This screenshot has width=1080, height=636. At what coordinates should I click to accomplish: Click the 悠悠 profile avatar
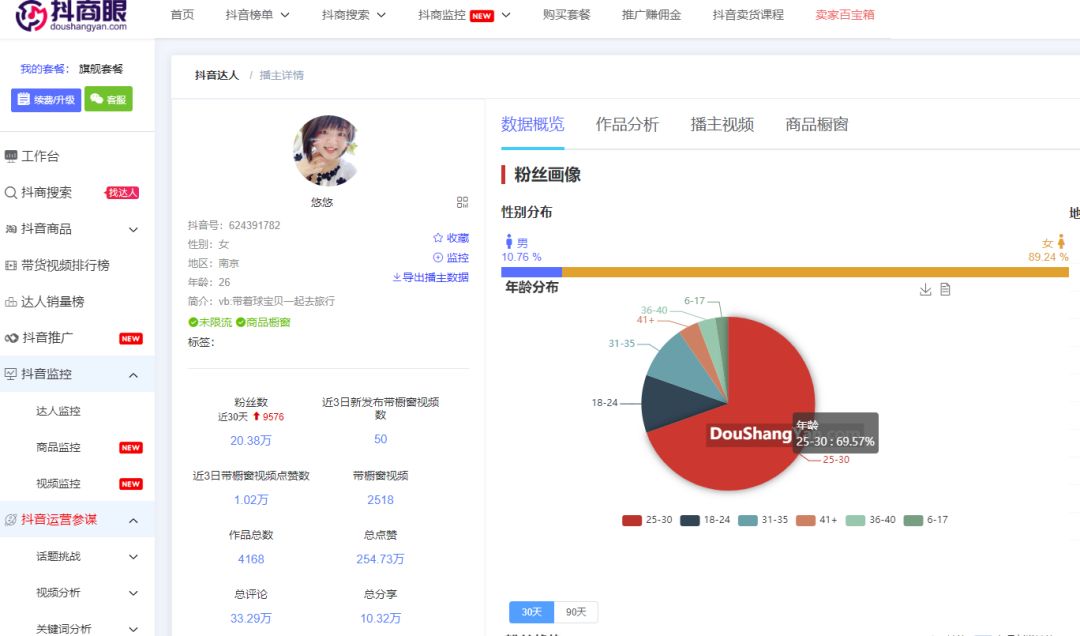coord(326,150)
